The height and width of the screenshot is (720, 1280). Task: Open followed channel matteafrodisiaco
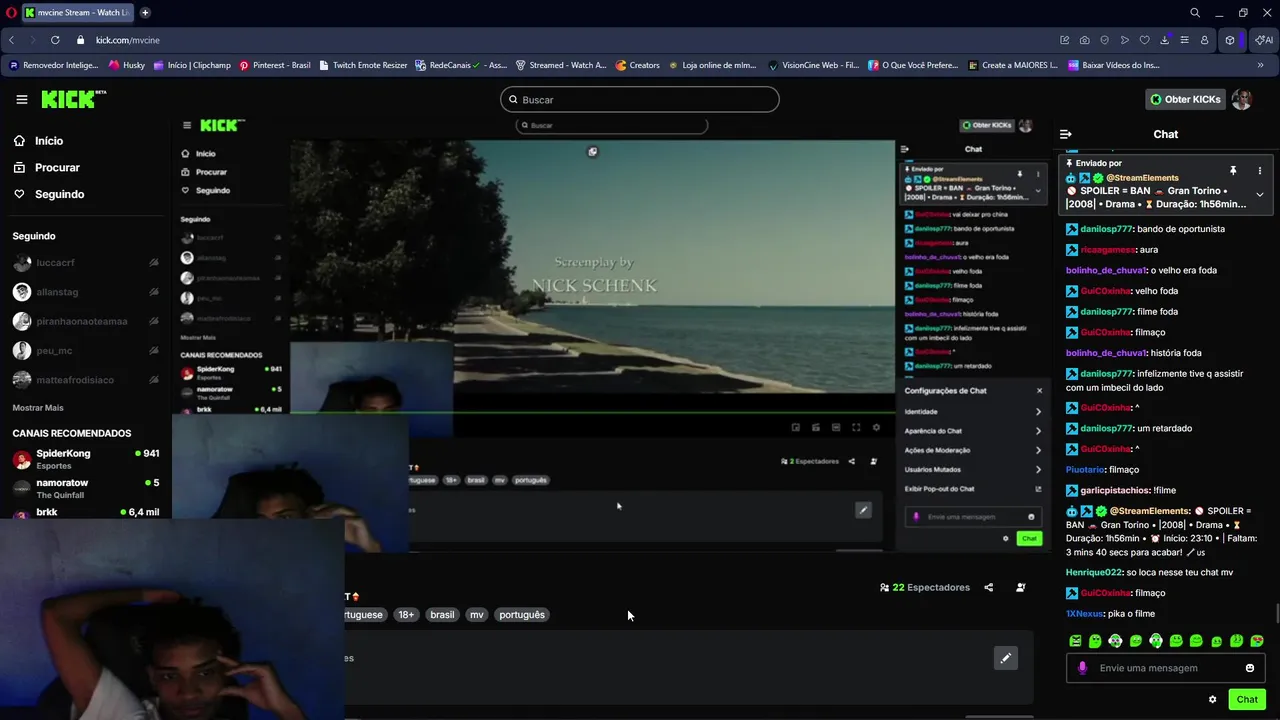85,379
